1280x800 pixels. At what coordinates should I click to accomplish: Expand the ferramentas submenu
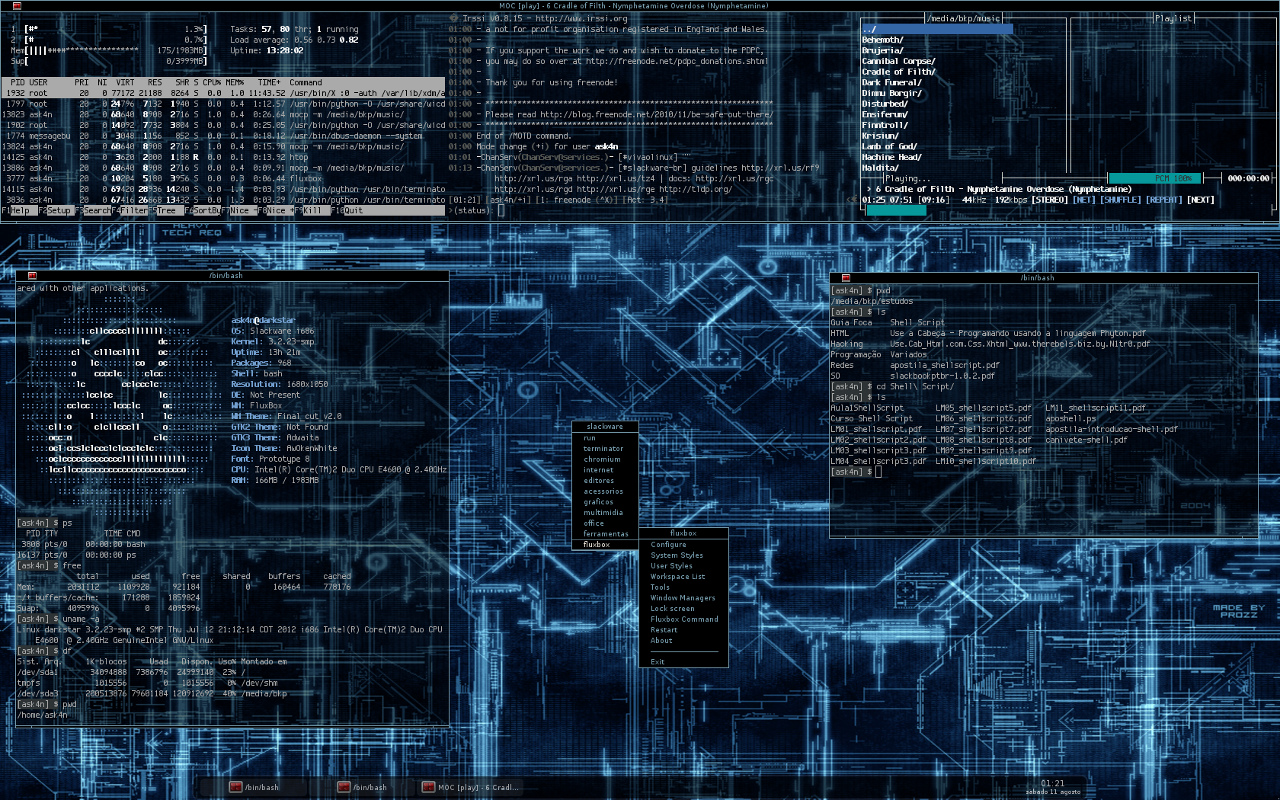click(x=604, y=534)
